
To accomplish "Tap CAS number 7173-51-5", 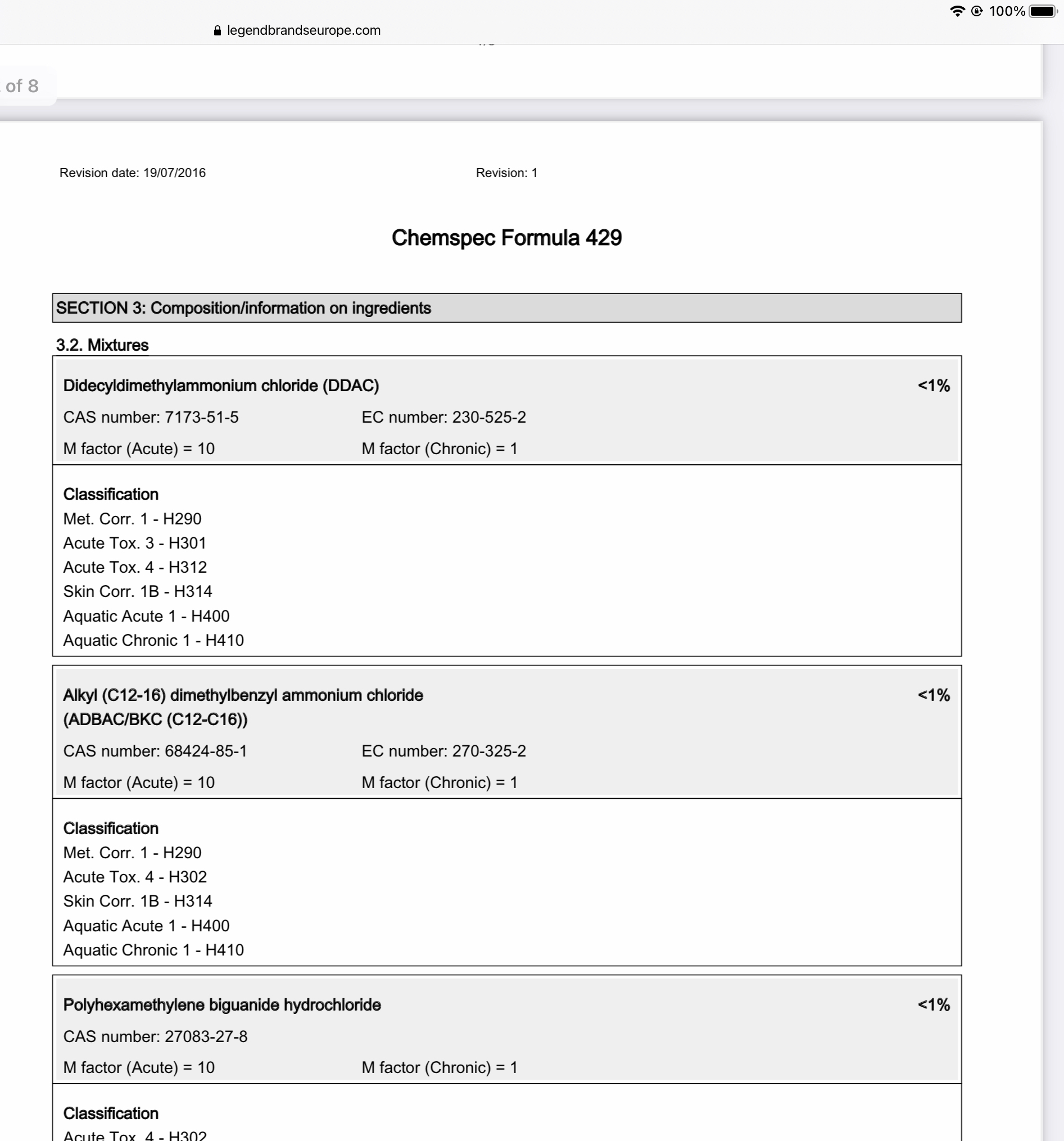I will [151, 417].
